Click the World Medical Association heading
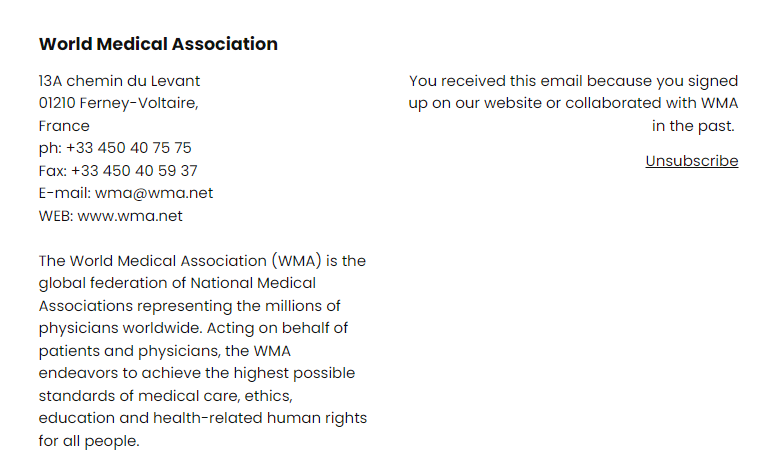 click(158, 44)
